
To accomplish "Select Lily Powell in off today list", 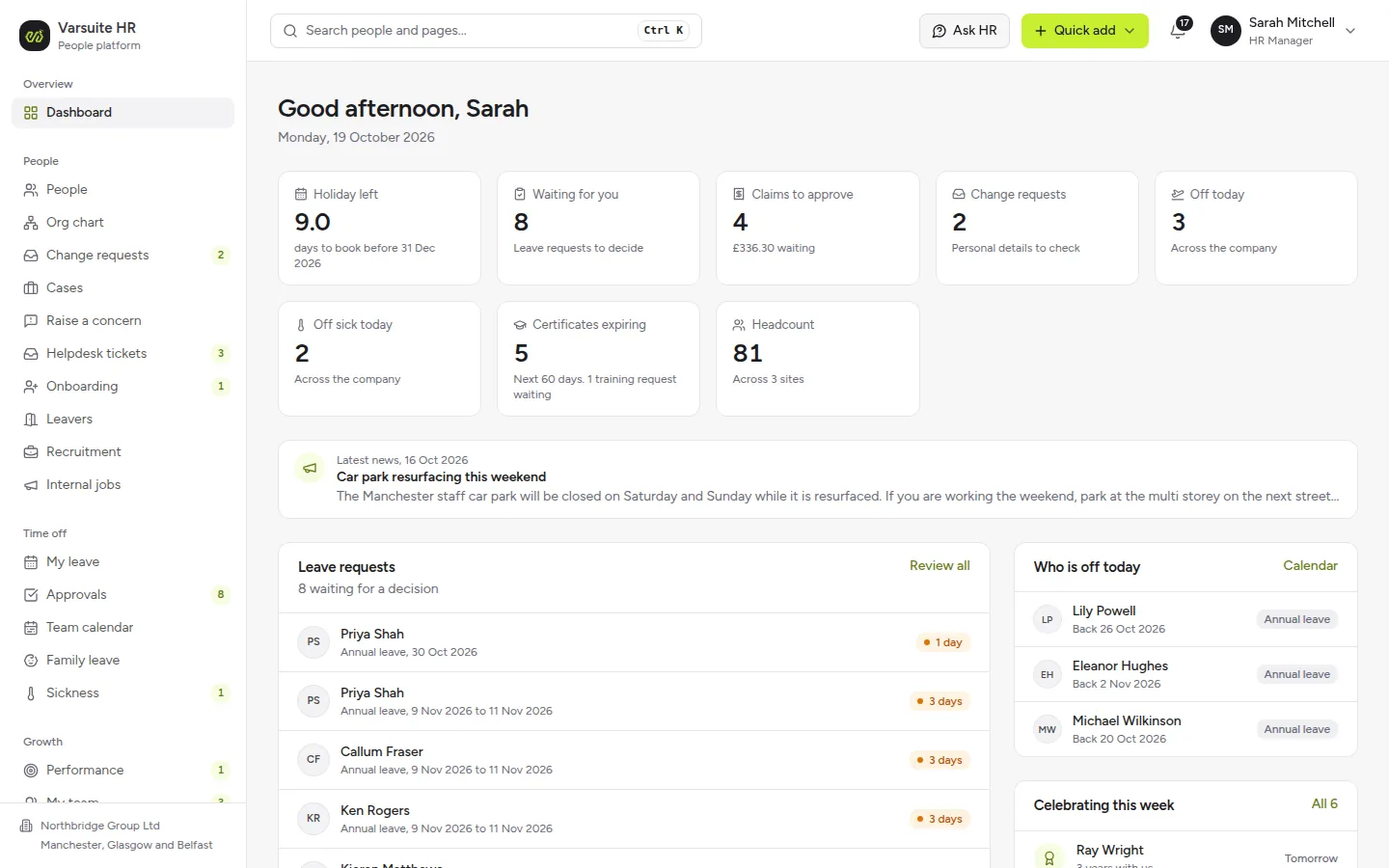I will [x=1185, y=619].
